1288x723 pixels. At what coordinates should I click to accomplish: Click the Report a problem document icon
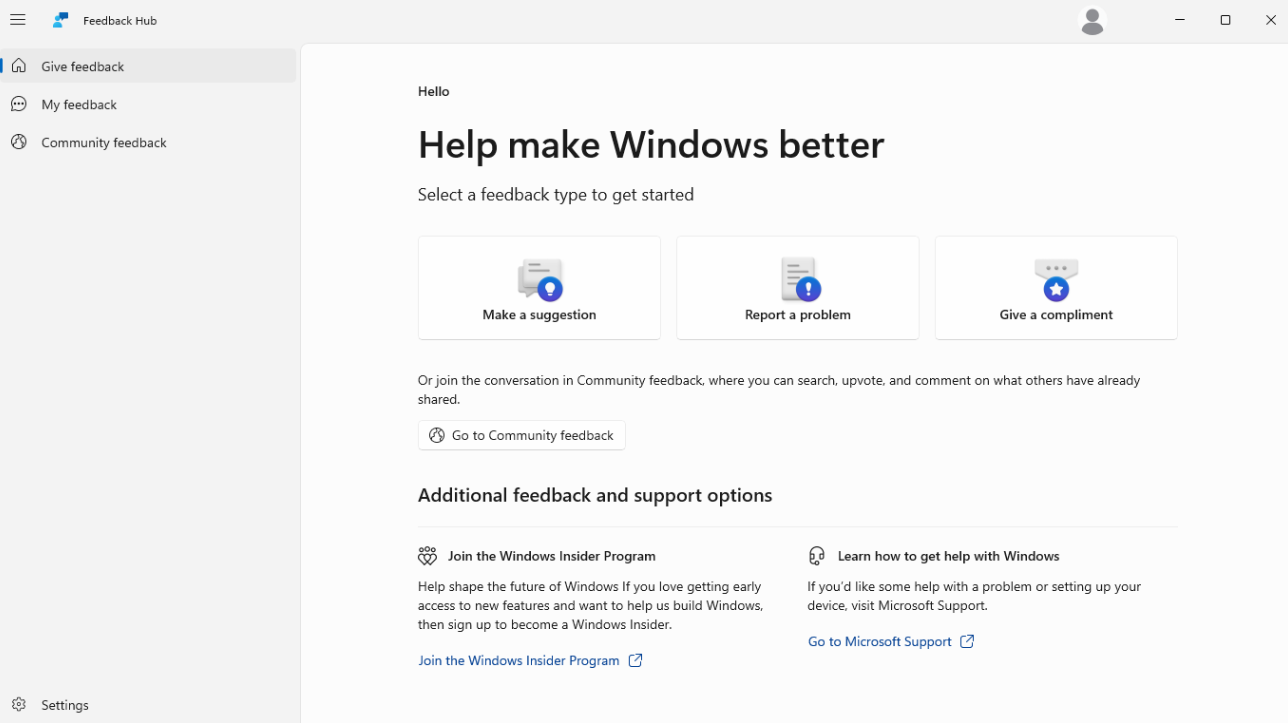coord(799,279)
